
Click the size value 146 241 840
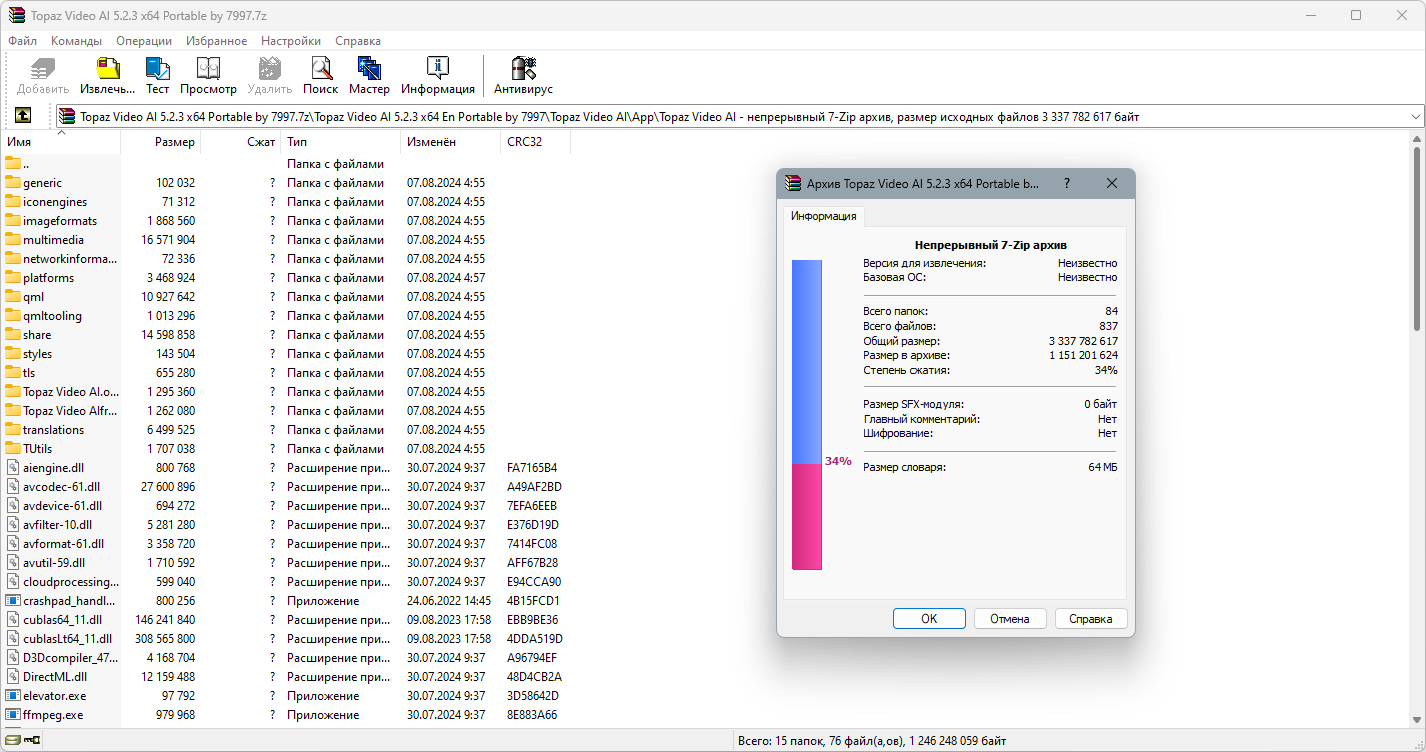164,619
